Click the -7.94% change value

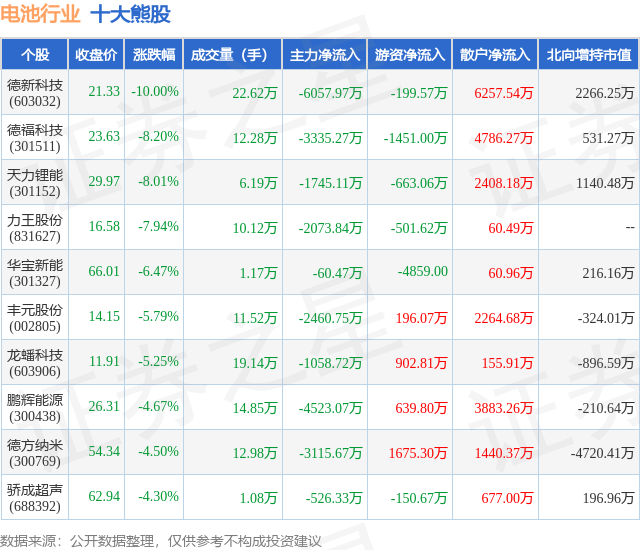(158, 226)
